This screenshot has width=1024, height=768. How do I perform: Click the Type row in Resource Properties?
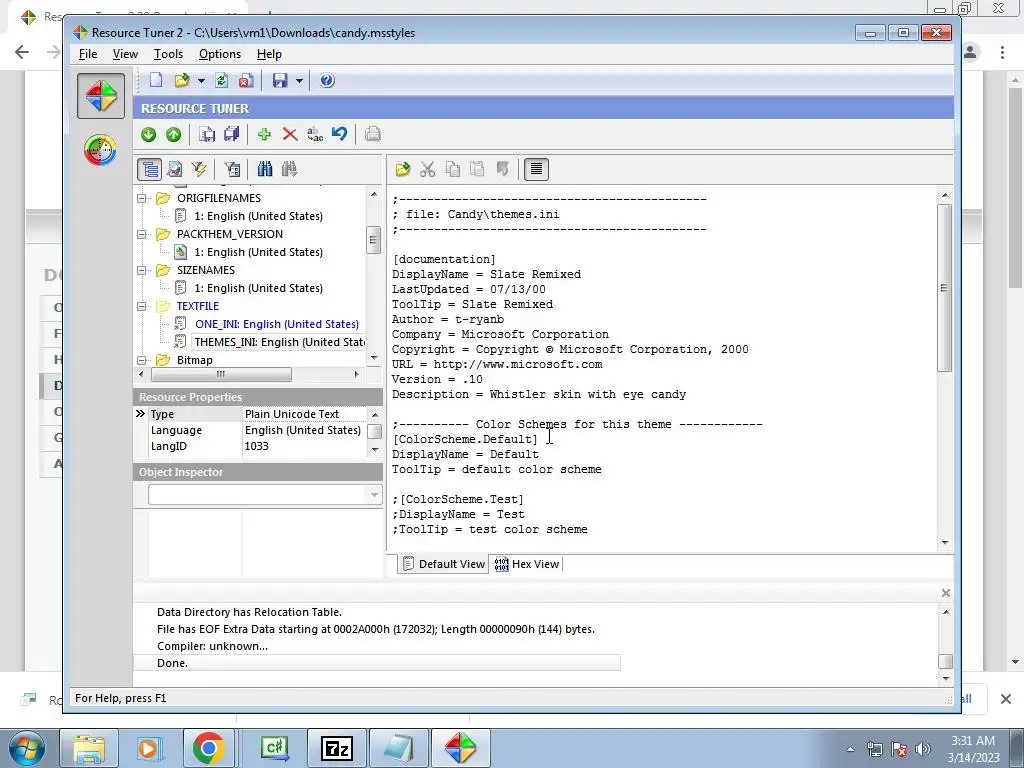coord(251,414)
